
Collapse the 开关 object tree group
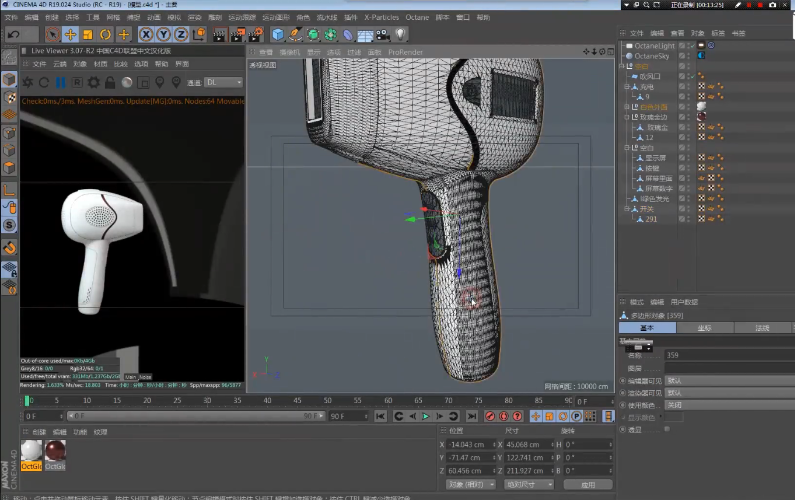[627, 209]
